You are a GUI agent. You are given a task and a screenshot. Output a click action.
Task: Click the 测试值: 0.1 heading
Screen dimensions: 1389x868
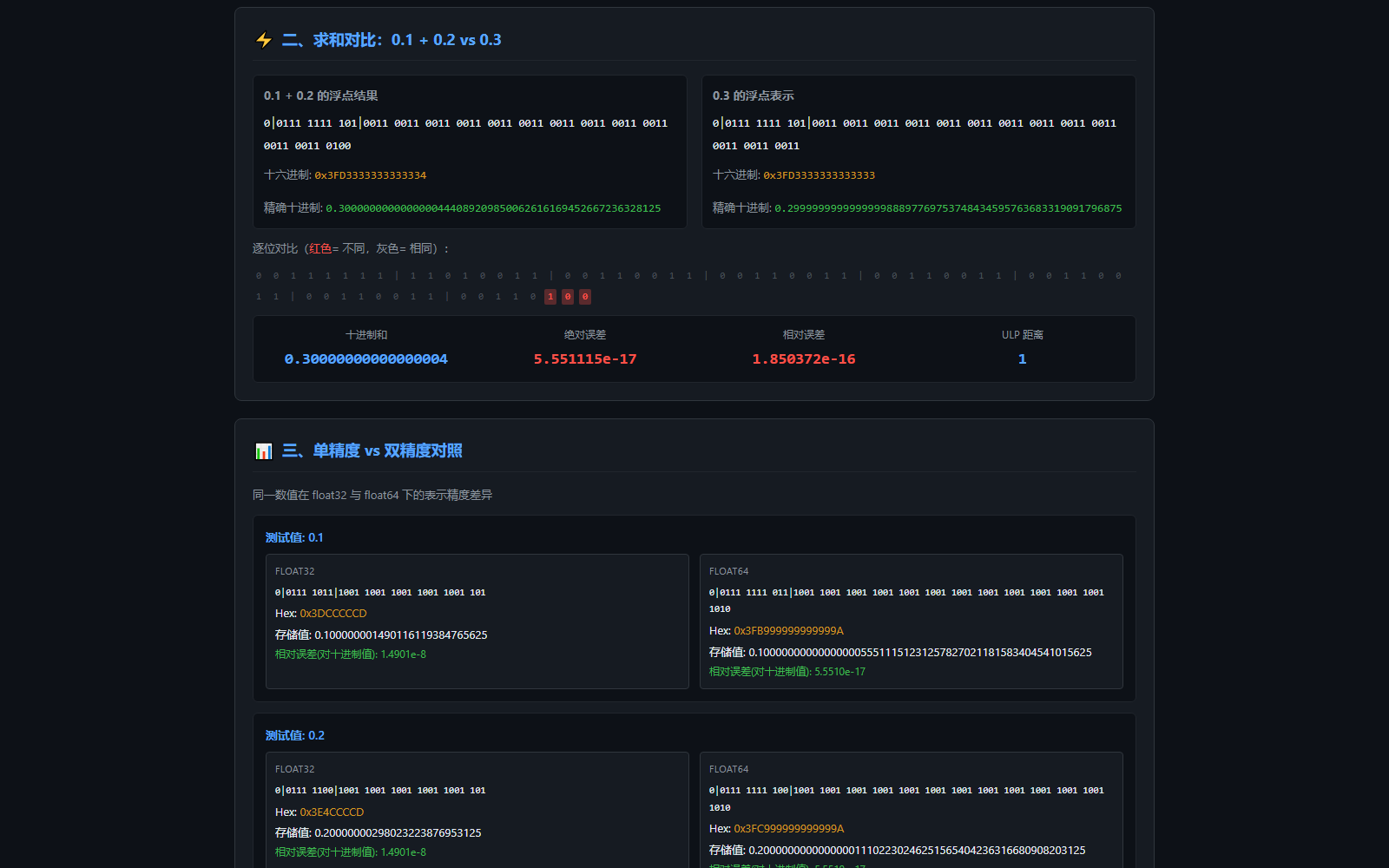coord(294,538)
